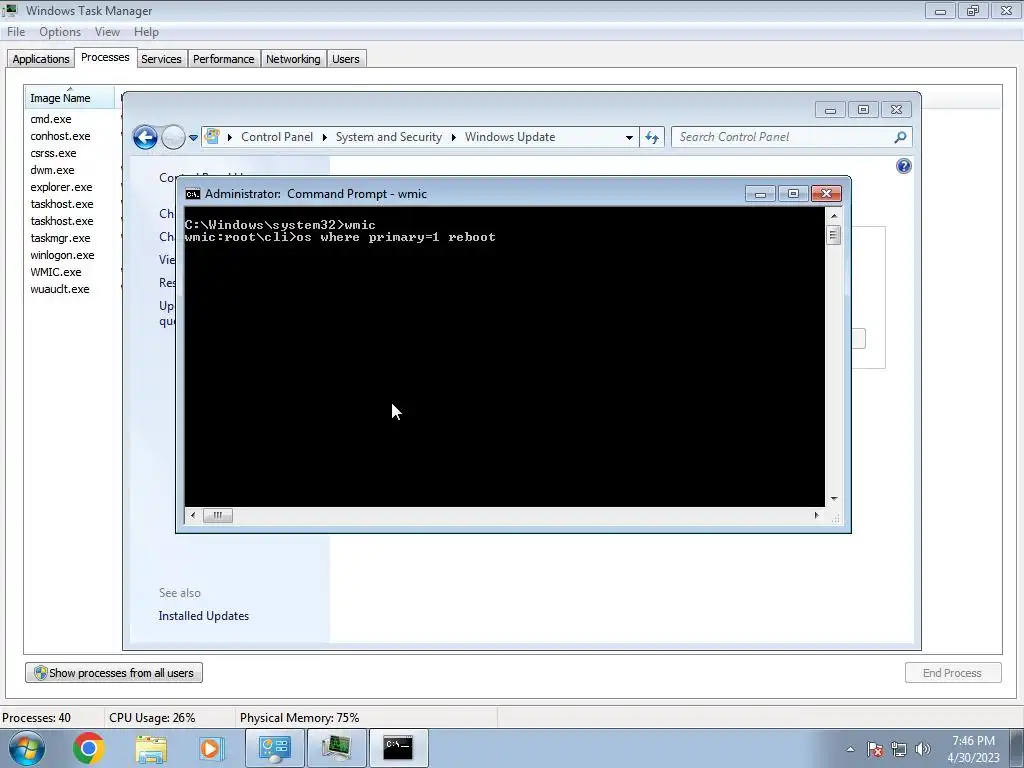Switch to the Users tab
Image resolution: width=1024 pixels, height=768 pixels.
345,59
